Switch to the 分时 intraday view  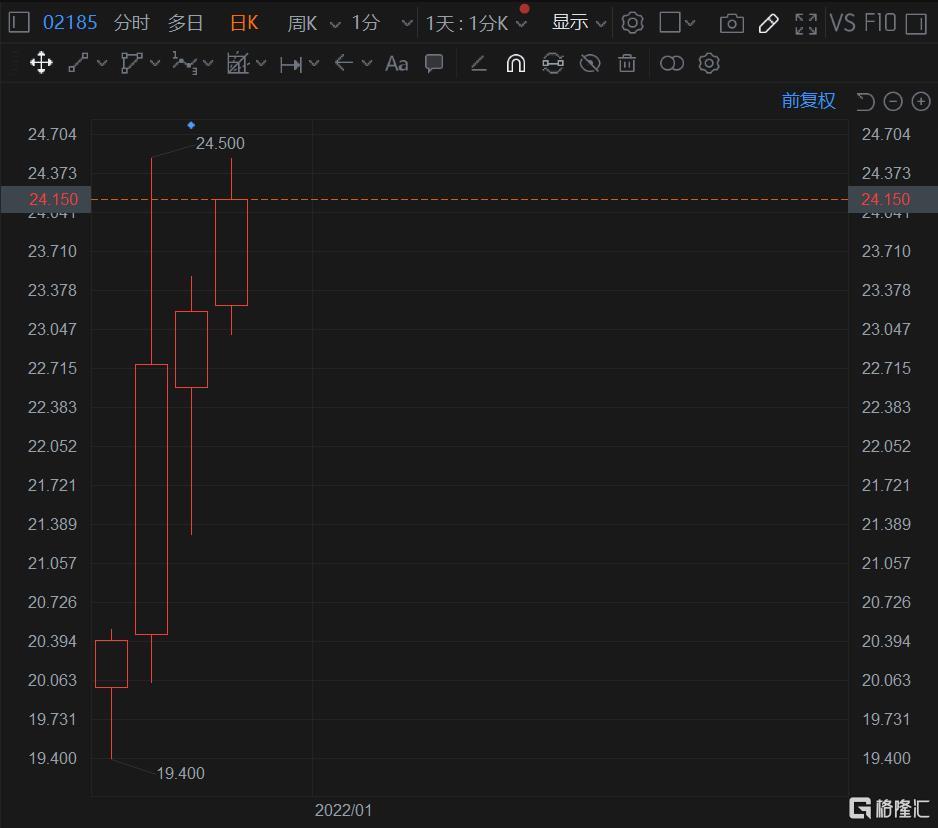128,22
